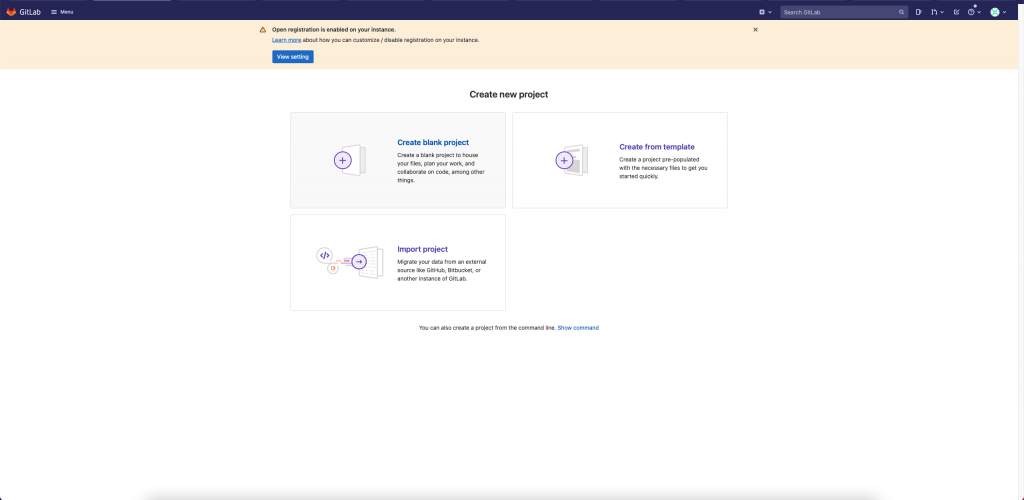Click the Create new project title

coord(509,95)
